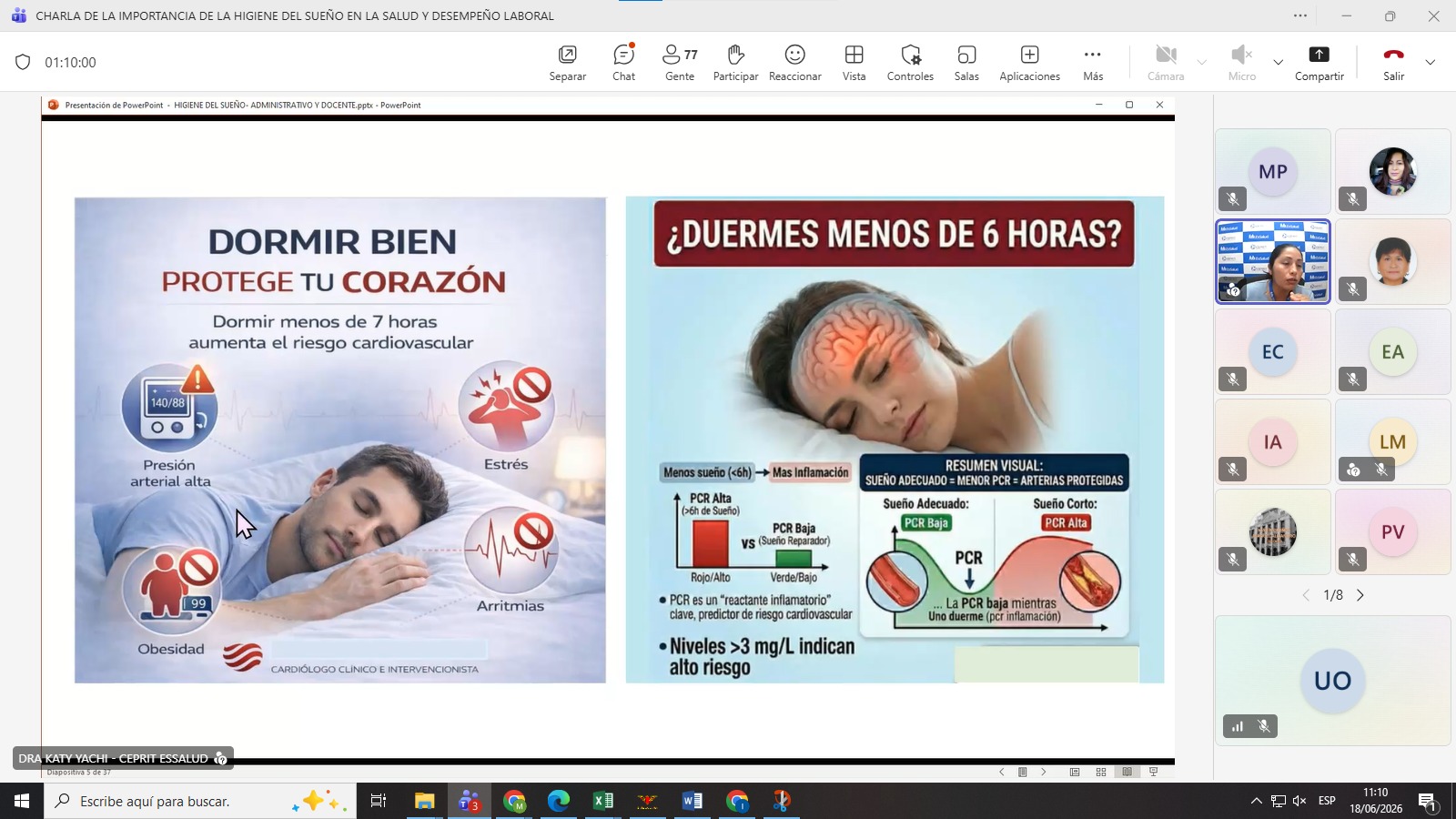Toggle the Cámara on
The width and height of the screenshot is (1456, 819).
pyautogui.click(x=1166, y=63)
